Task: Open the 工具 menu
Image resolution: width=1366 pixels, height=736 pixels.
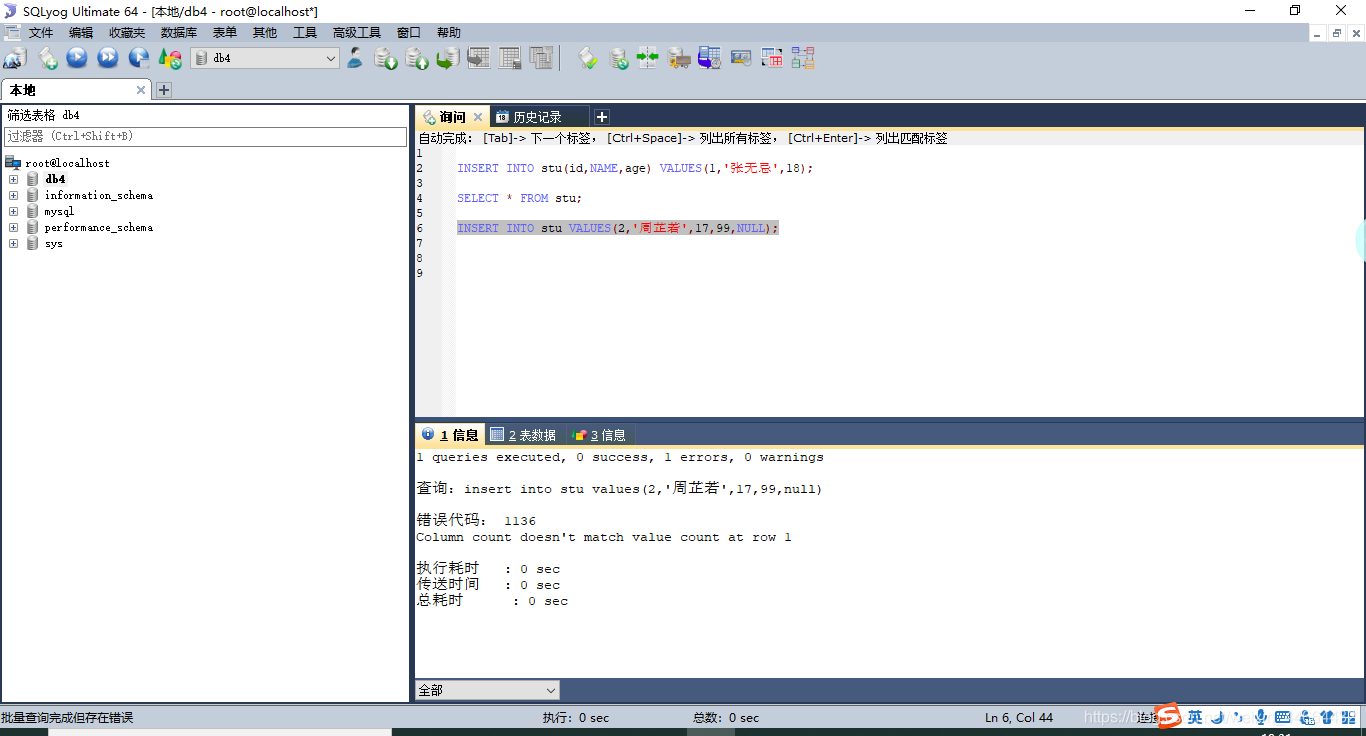Action: click(x=305, y=33)
